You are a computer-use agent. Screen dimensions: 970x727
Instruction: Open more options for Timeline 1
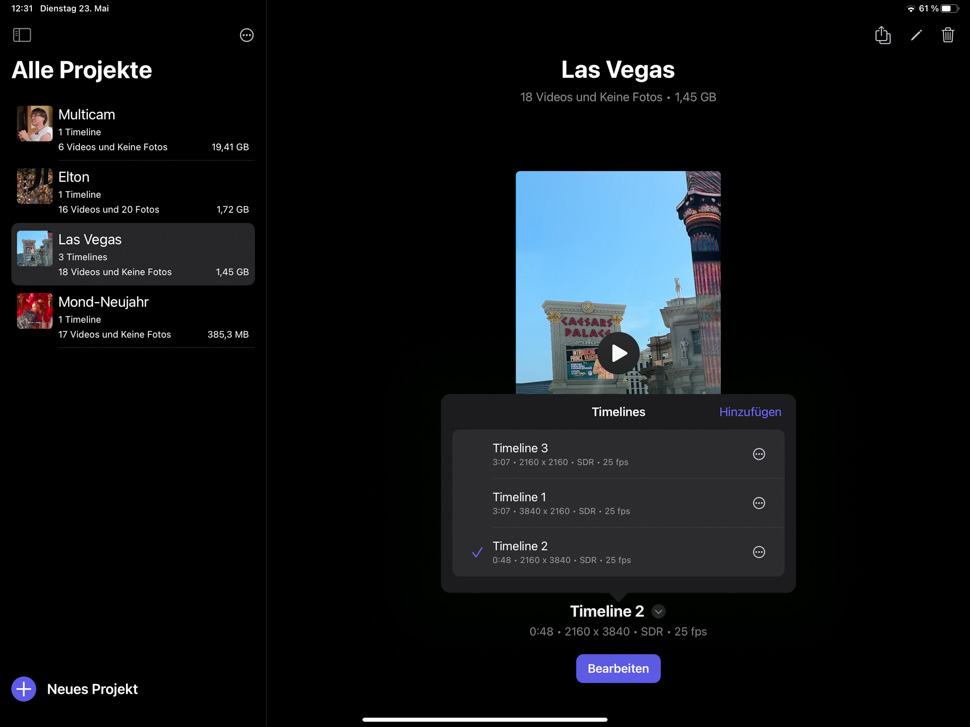coord(759,503)
